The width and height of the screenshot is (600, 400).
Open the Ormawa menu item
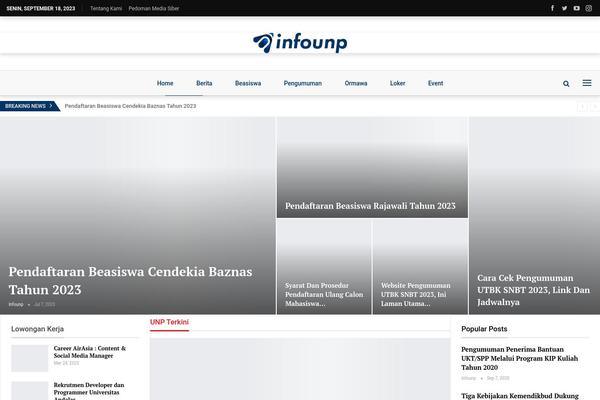click(356, 83)
